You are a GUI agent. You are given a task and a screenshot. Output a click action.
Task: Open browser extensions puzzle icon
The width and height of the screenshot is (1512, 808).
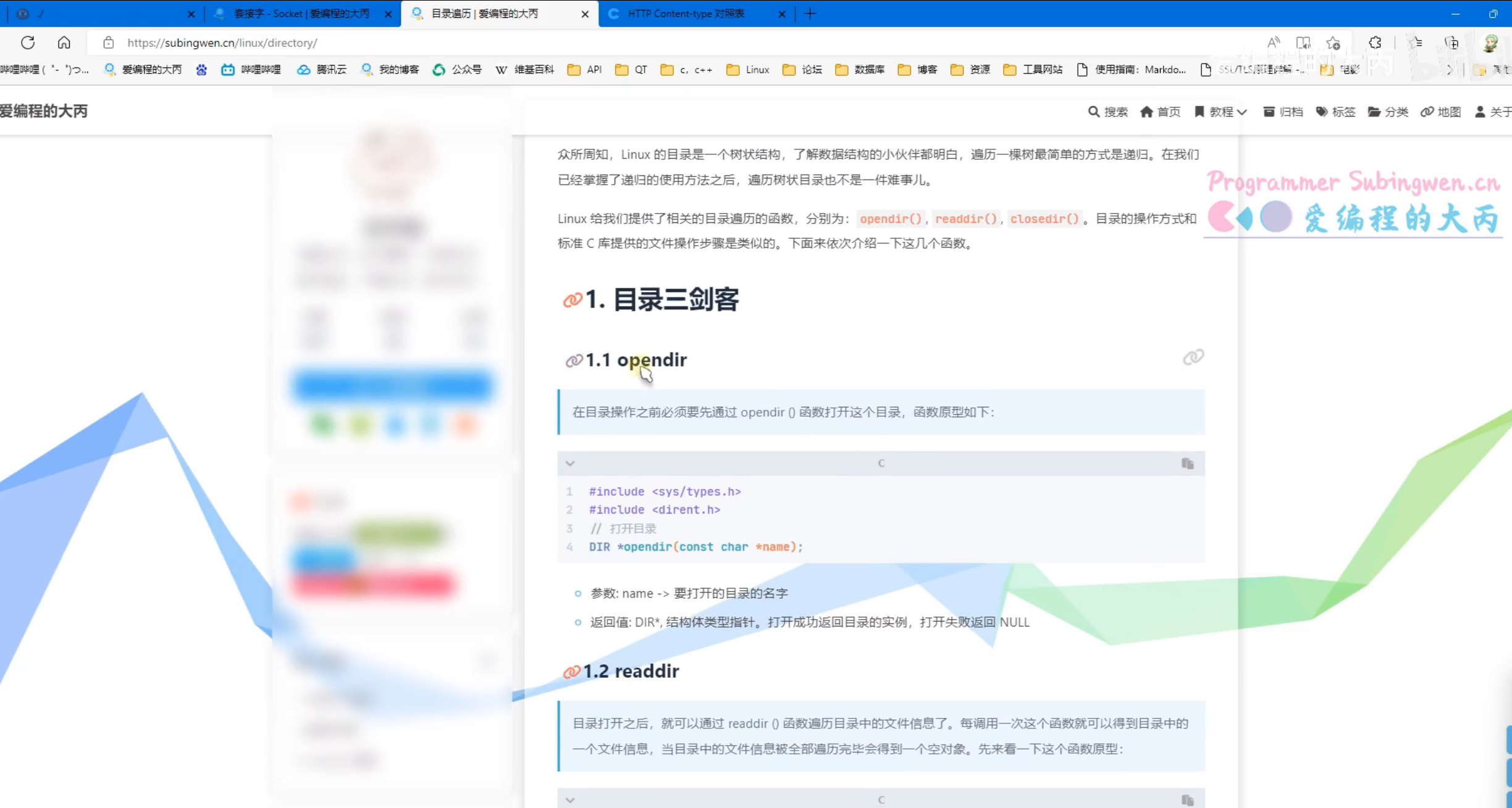1375,43
